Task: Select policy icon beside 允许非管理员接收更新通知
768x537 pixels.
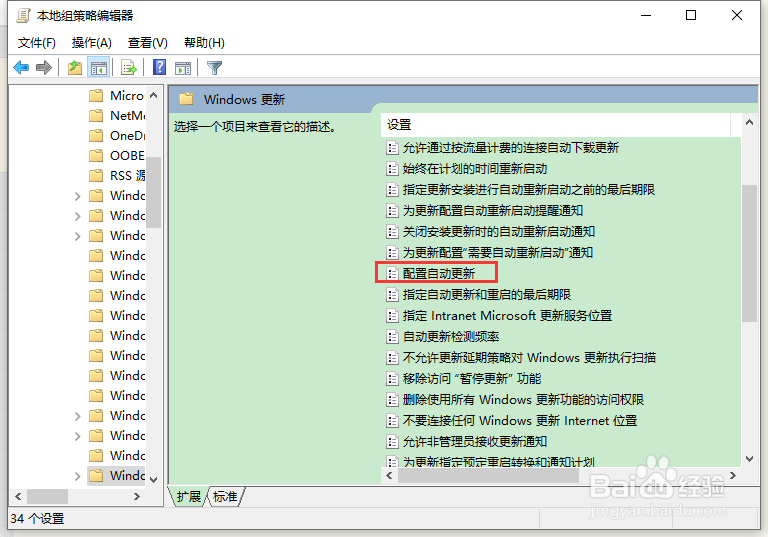Action: click(x=392, y=441)
